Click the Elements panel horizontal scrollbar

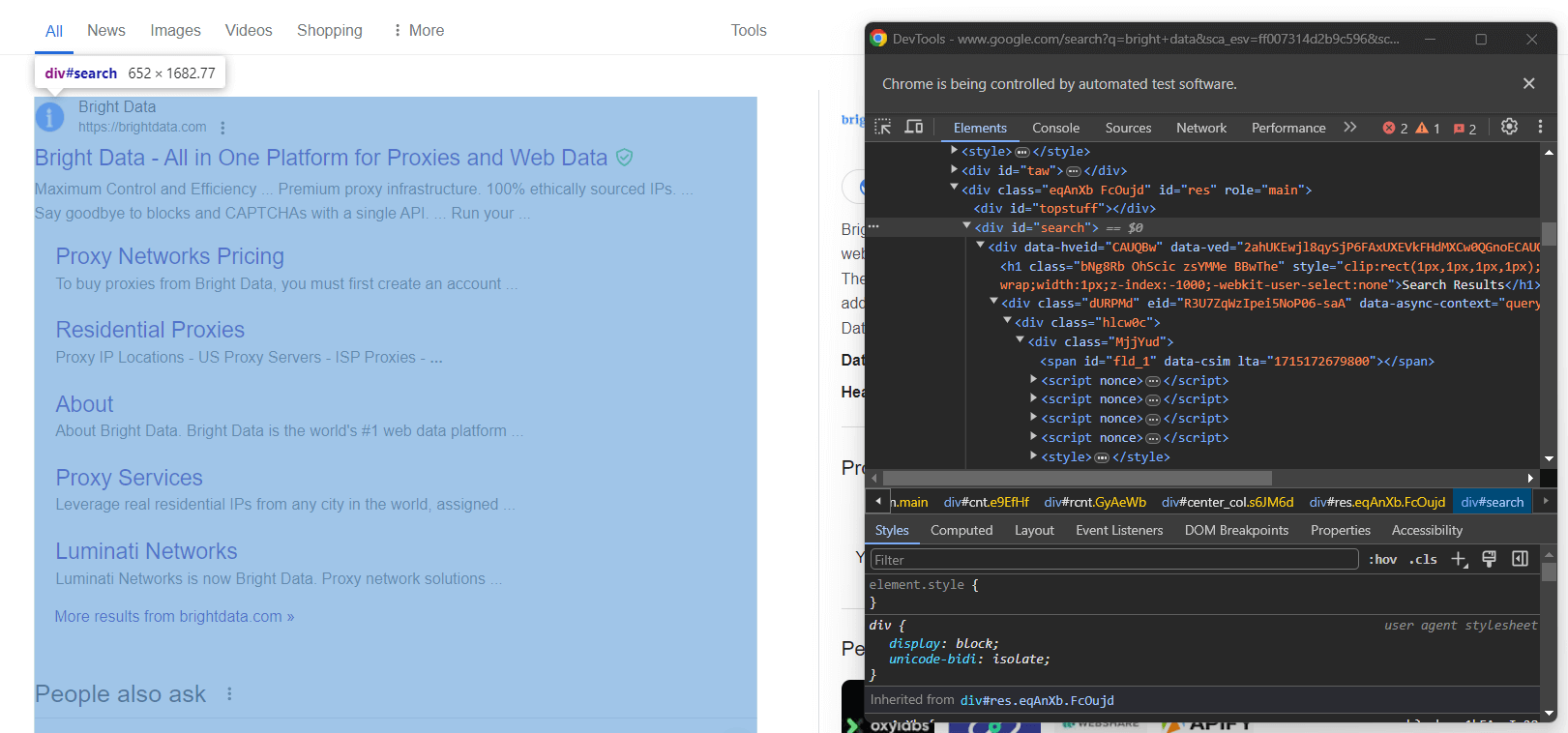[x=1077, y=478]
